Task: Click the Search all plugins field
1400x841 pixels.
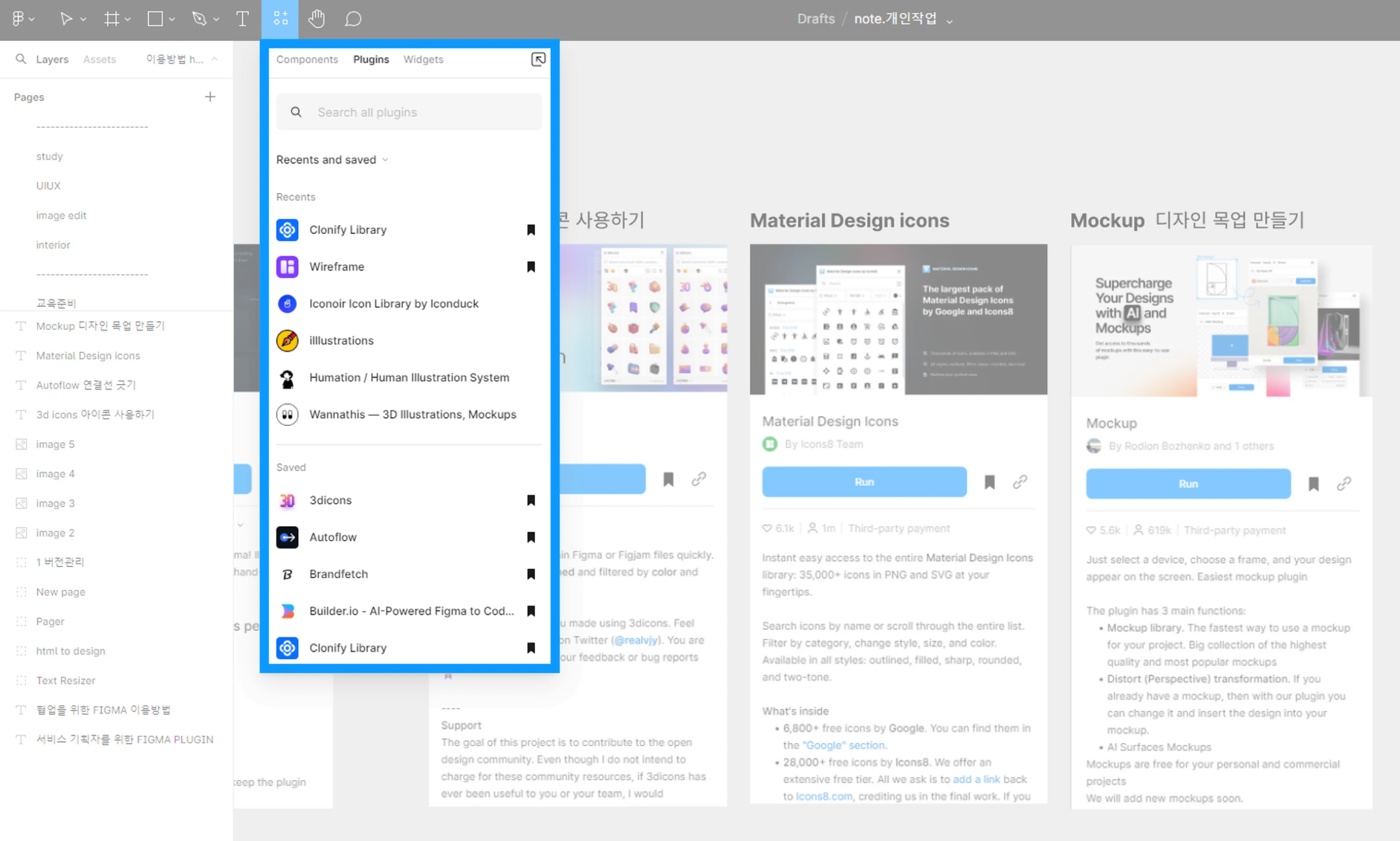Action: point(409,112)
